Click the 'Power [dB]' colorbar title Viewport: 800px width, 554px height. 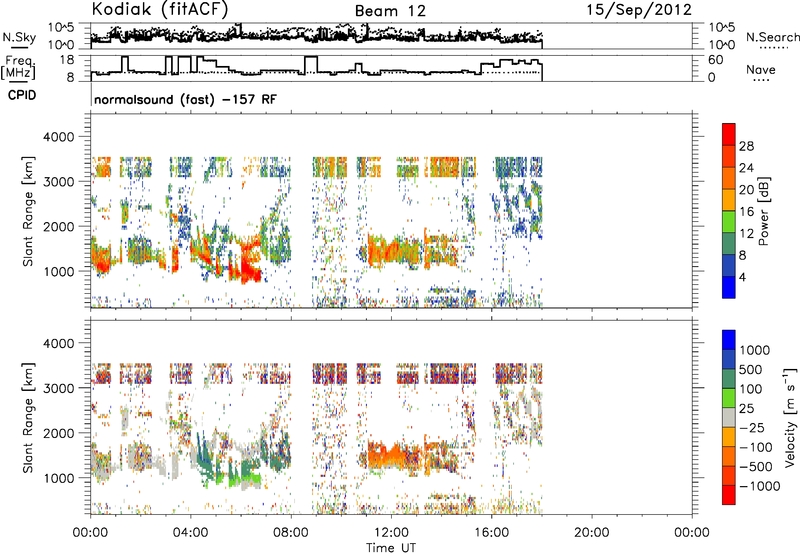(764, 211)
